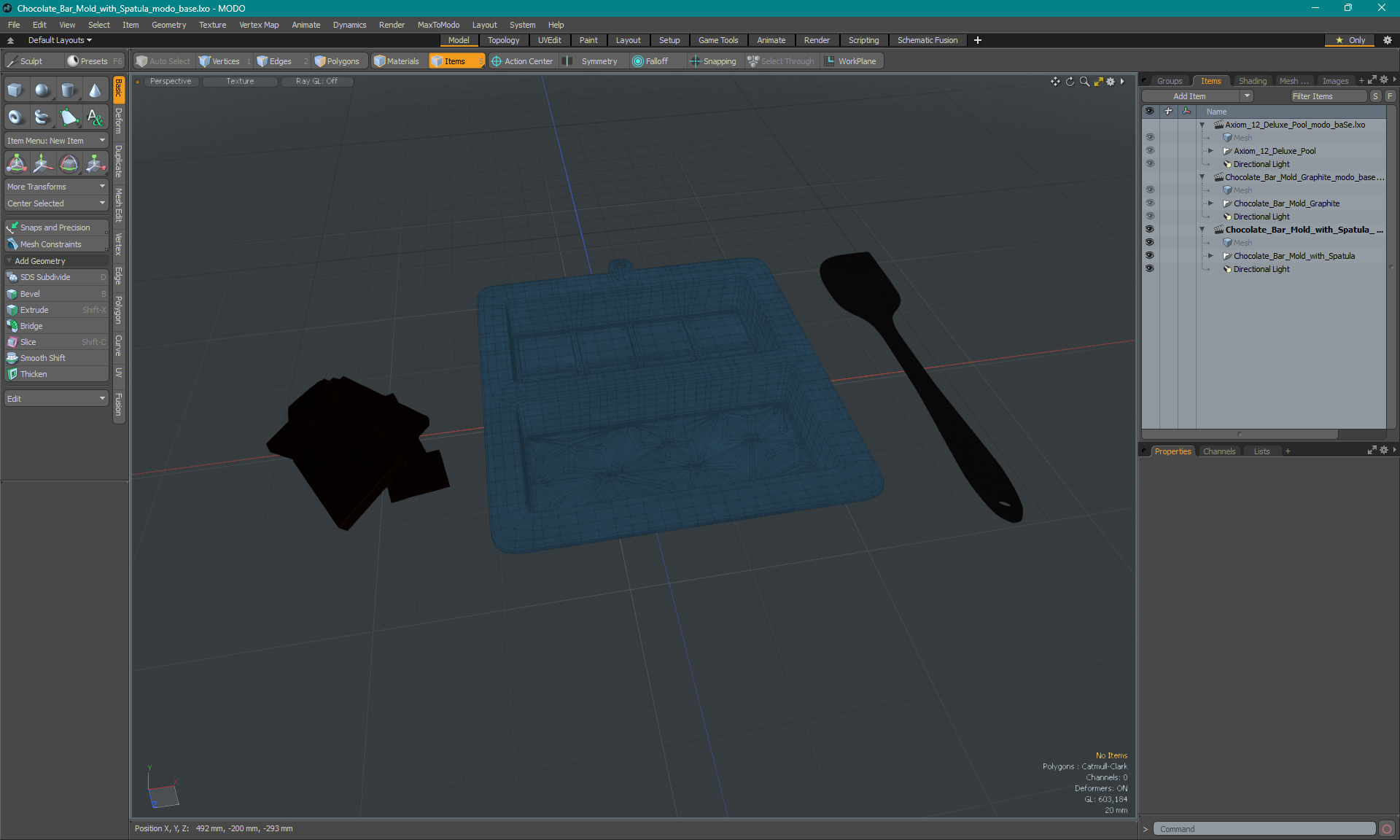The height and width of the screenshot is (840, 1400).
Task: Select the torus primitive tool
Action: pyautogui.click(x=16, y=117)
